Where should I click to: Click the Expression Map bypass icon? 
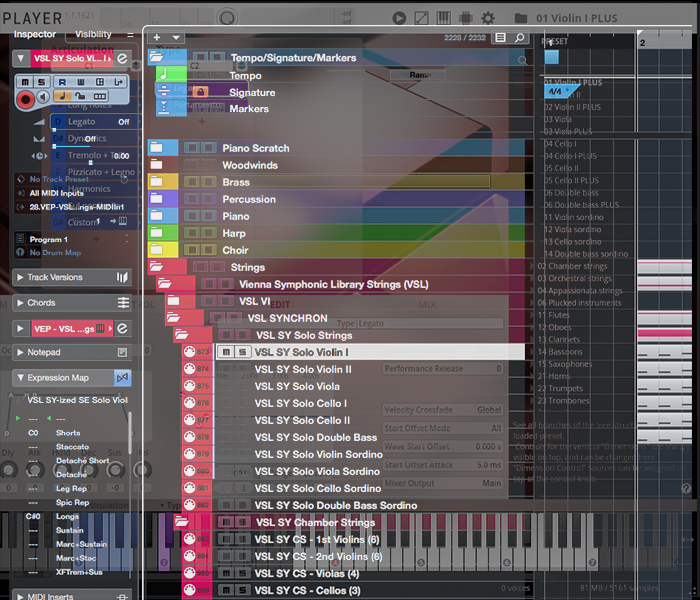(122, 378)
